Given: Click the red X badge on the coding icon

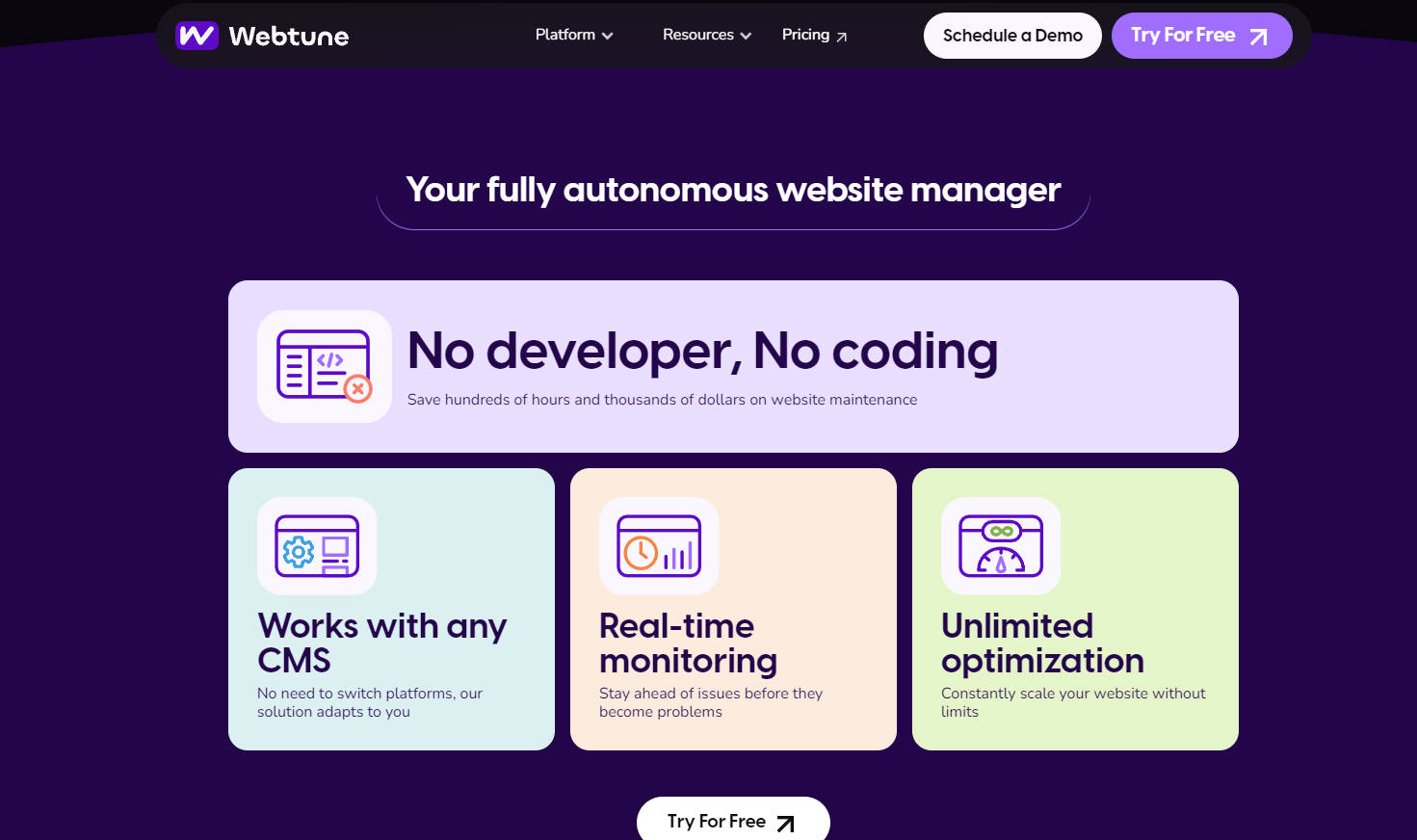Looking at the screenshot, I should [x=357, y=389].
